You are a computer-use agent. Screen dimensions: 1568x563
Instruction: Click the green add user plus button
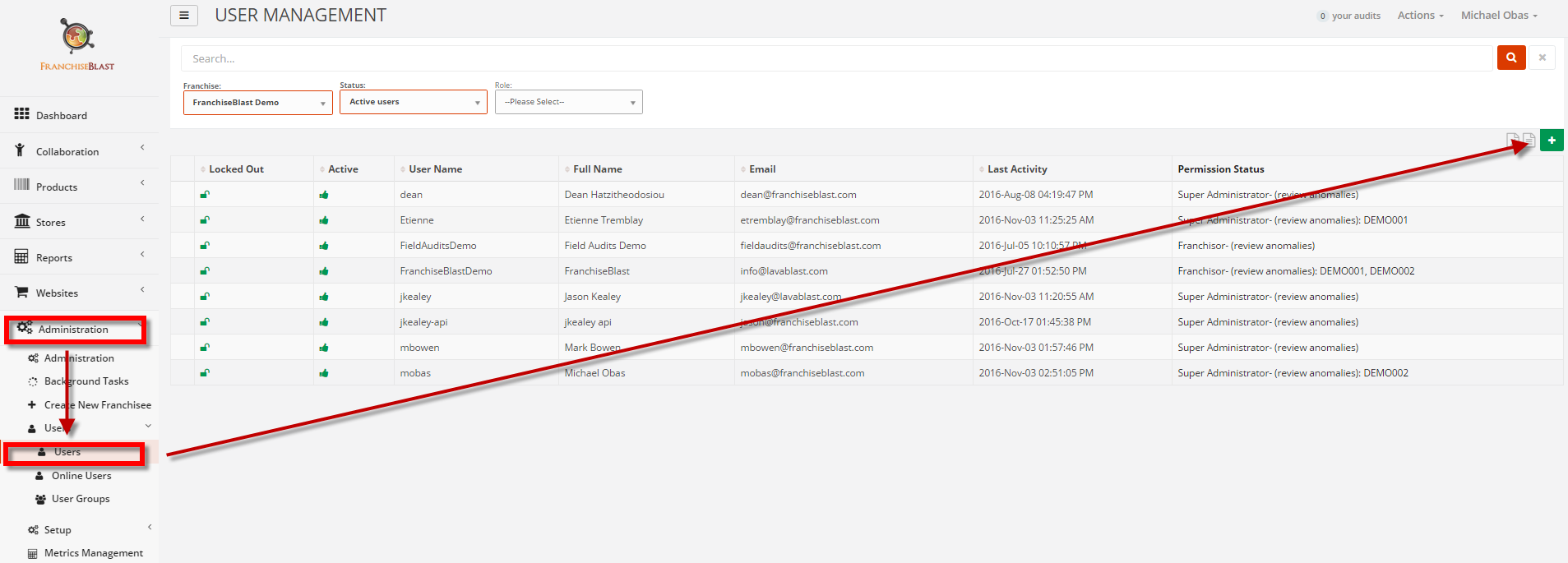(1552, 141)
